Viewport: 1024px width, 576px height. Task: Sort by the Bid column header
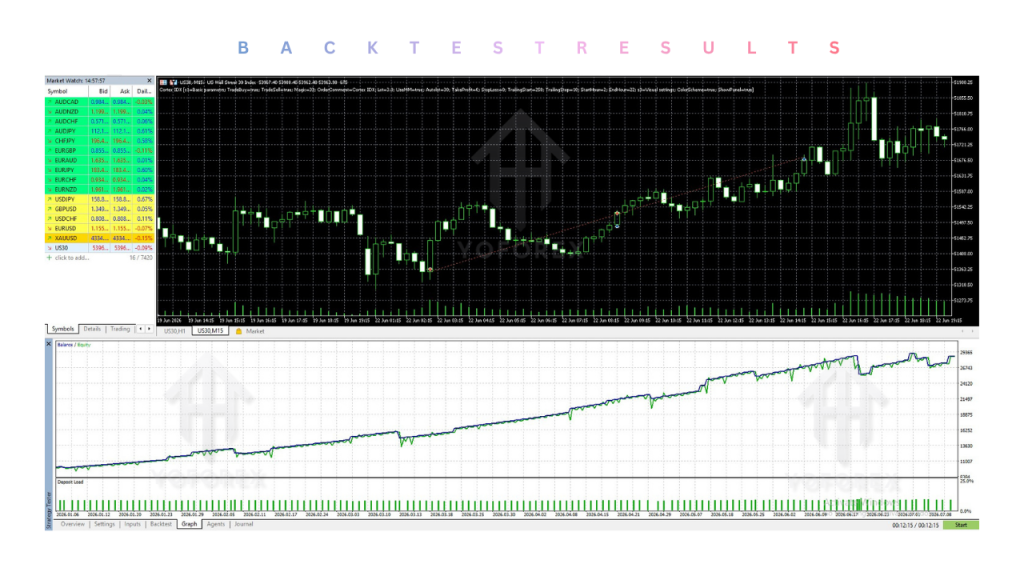[99, 91]
